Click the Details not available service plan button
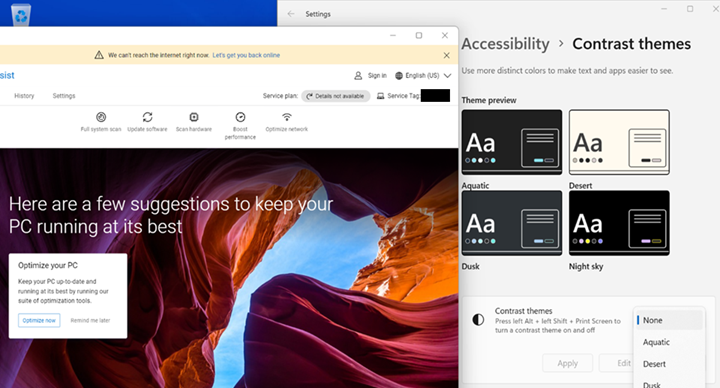Image resolution: width=720 pixels, height=388 pixels. coord(336,96)
